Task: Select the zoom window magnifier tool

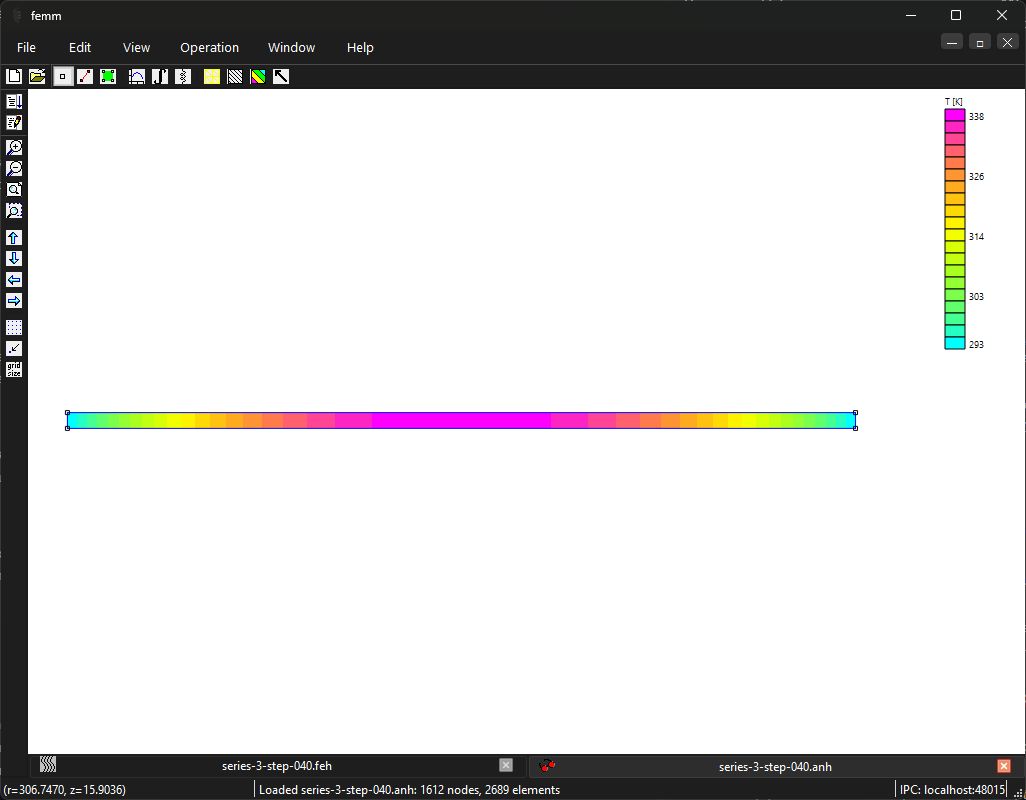Action: [x=14, y=189]
